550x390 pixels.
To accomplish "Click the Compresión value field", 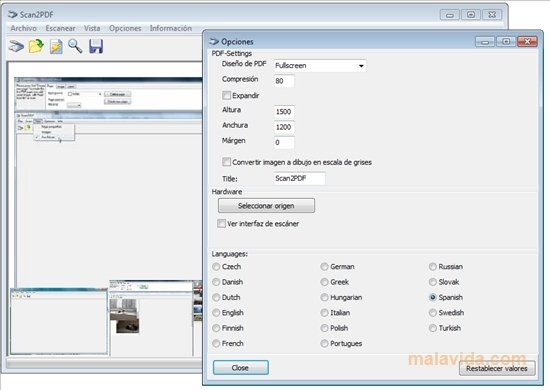I will tap(284, 81).
